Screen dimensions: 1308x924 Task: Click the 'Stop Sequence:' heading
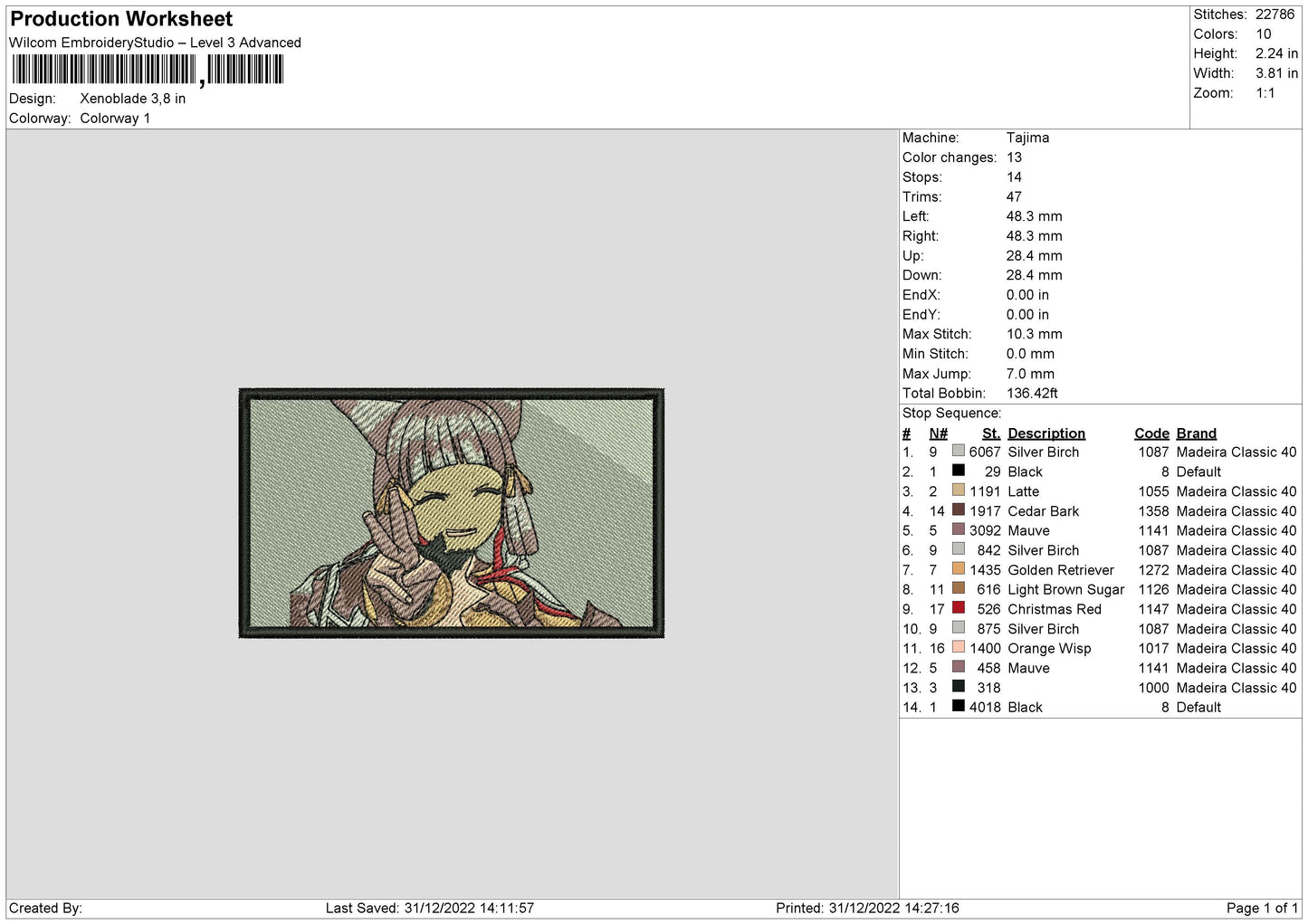click(x=951, y=414)
